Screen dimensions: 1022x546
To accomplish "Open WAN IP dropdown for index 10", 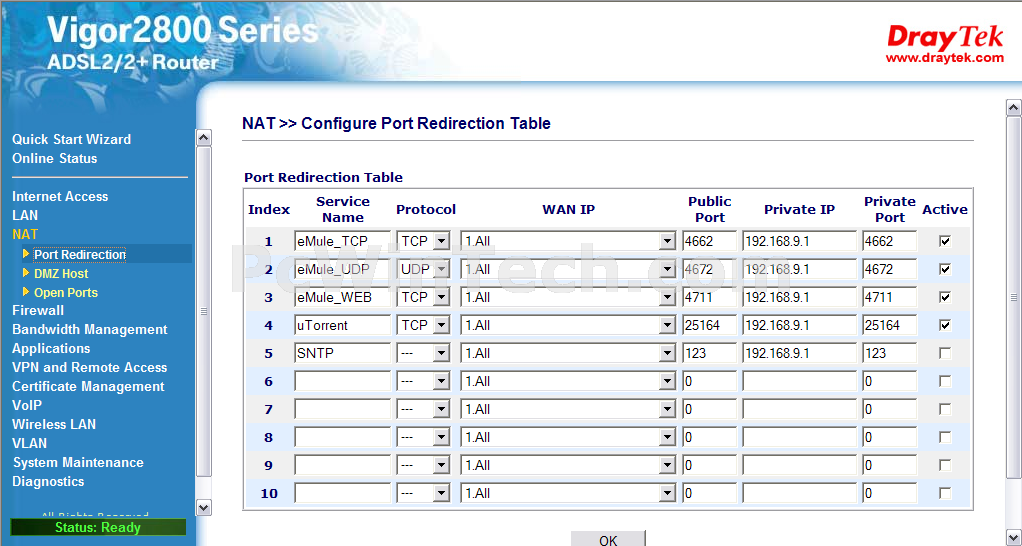I will 568,493.
